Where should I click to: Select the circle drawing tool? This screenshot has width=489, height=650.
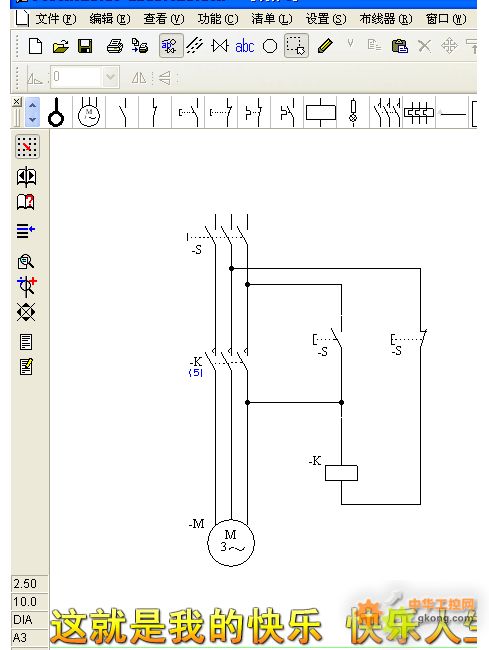pos(270,46)
